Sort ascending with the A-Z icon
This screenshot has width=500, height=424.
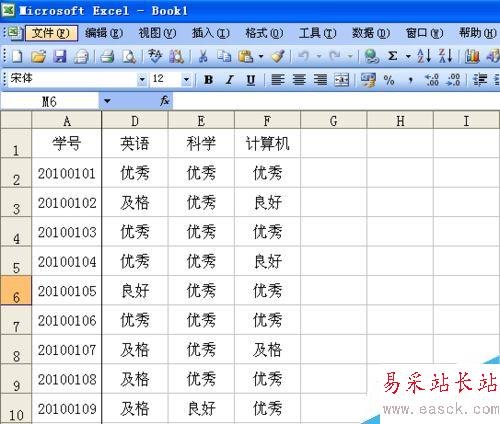coord(424,56)
